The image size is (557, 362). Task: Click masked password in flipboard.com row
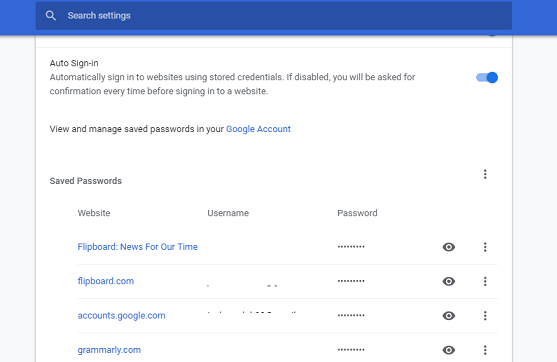[351, 281]
